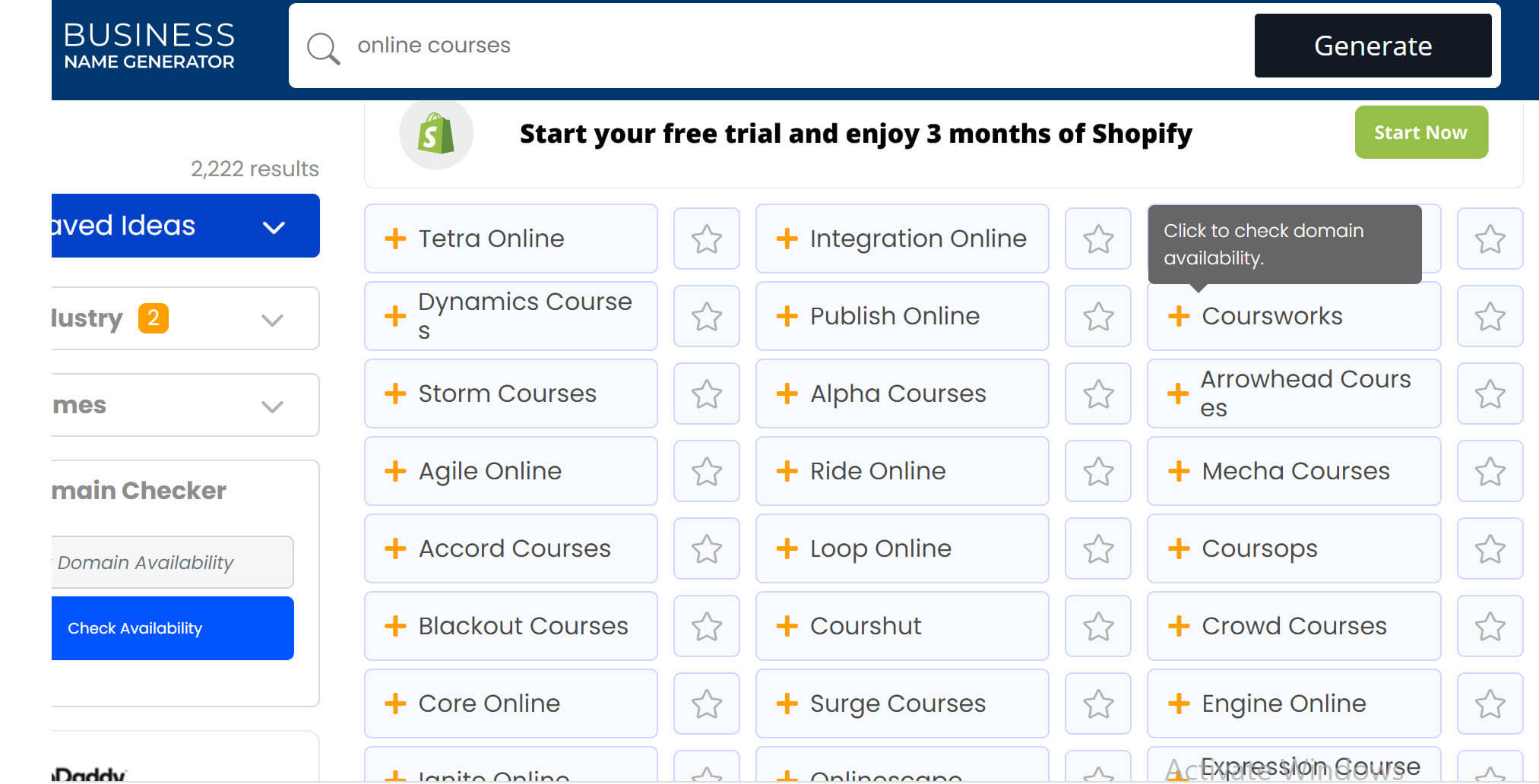Click plus icon beside Mecha Courses

(x=1178, y=471)
